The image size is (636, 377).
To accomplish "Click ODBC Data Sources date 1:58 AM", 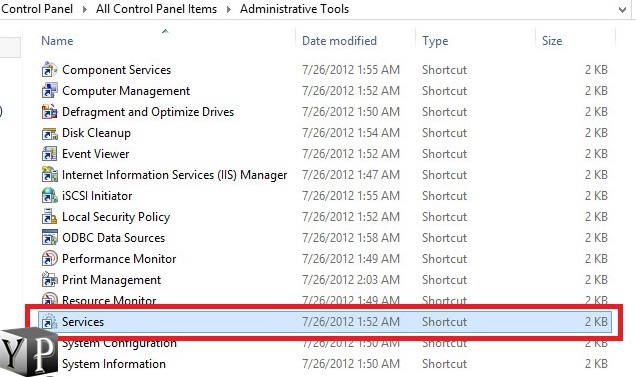I will (x=351, y=238).
